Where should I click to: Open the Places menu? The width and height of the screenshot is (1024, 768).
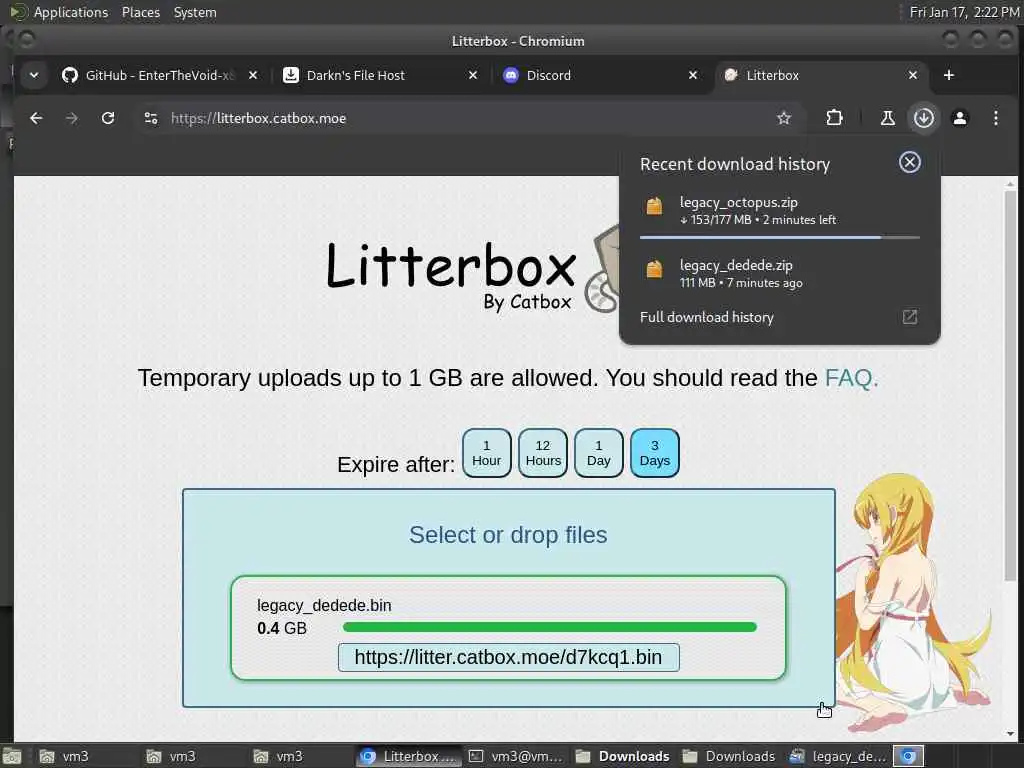tap(140, 12)
